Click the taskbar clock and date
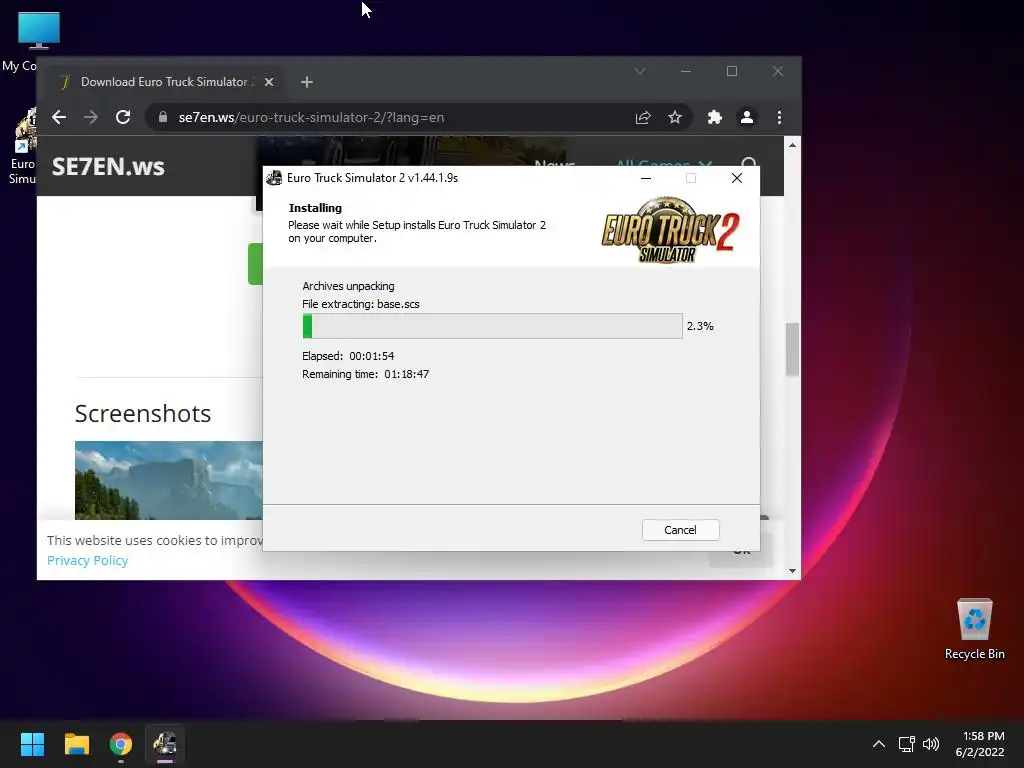This screenshot has width=1024, height=768. click(x=980, y=744)
